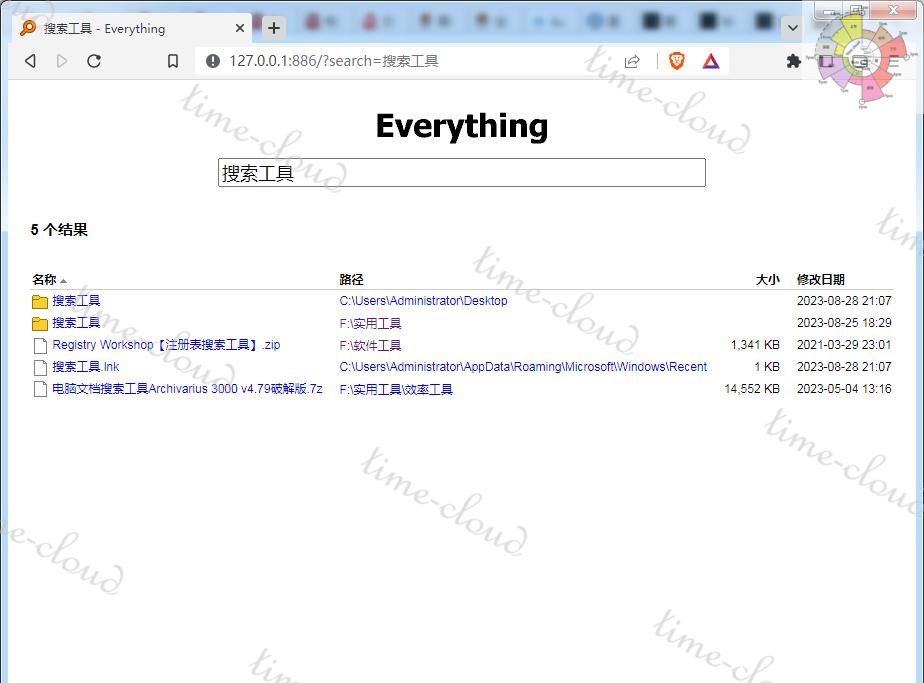Open the Brave Shields lion icon

[x=677, y=61]
